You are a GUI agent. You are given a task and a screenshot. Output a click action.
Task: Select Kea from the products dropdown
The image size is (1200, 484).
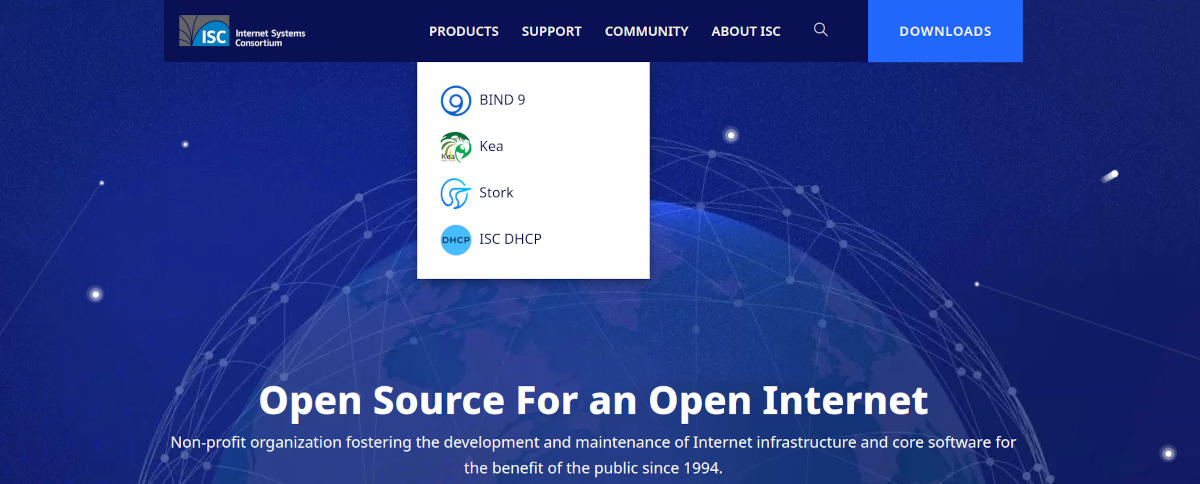coord(491,146)
